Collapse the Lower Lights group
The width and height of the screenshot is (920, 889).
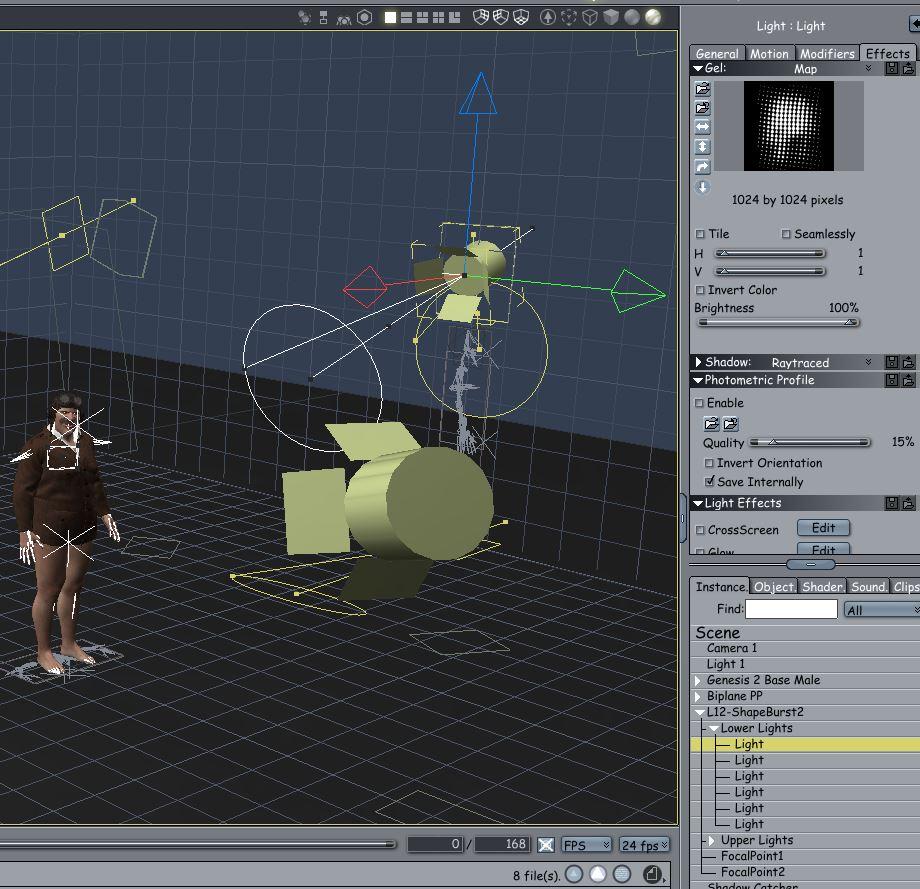coord(713,729)
